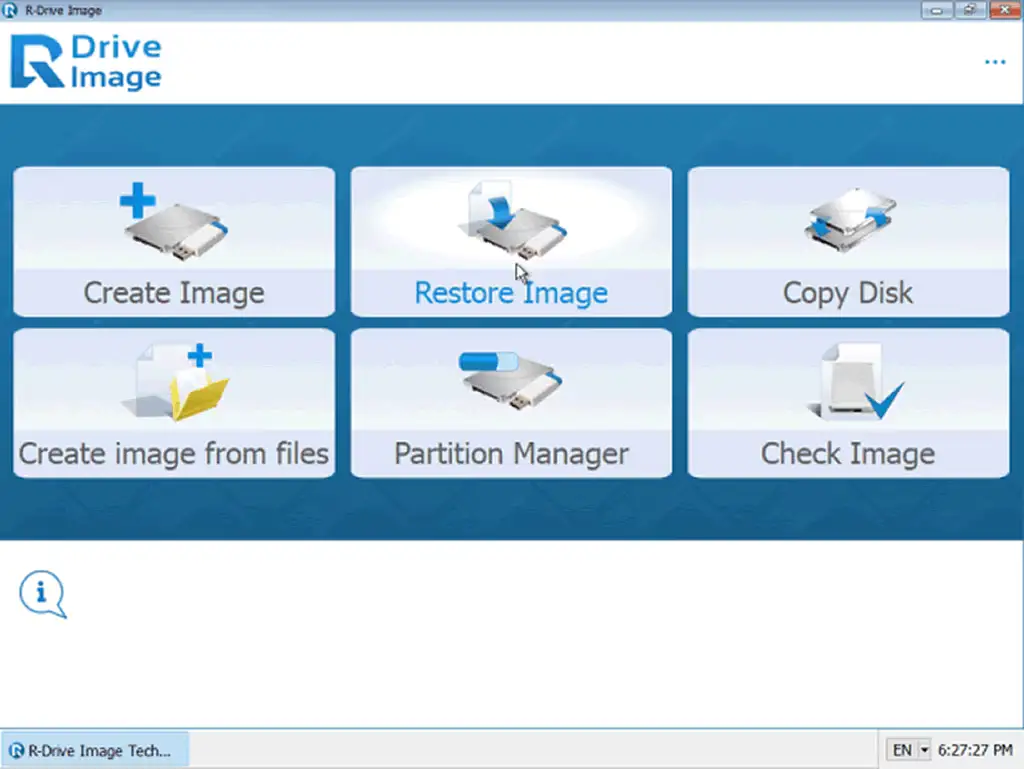Click the title bar application icon
1024x769 pixels.
tap(10, 10)
